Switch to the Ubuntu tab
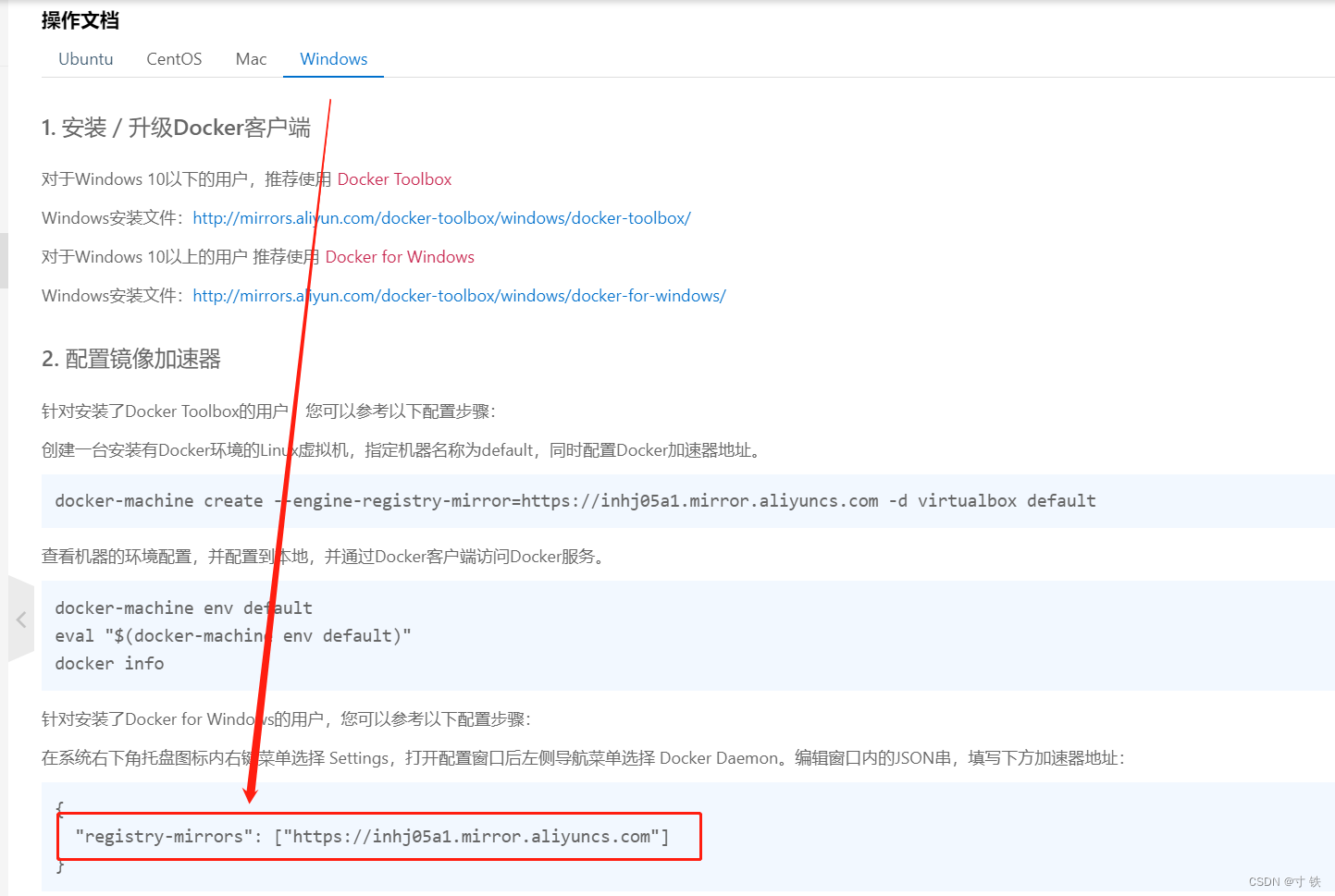The image size is (1335, 896). tap(85, 59)
